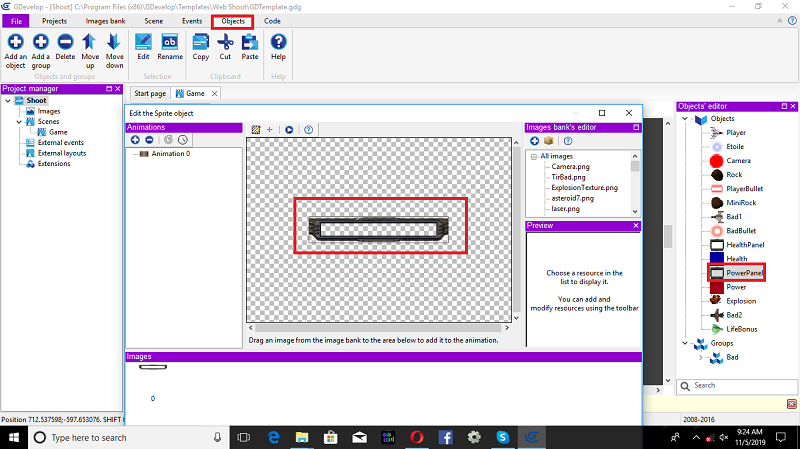The height and width of the screenshot is (449, 800).
Task: Click Add a group ribbon button
Action: pos(41,51)
